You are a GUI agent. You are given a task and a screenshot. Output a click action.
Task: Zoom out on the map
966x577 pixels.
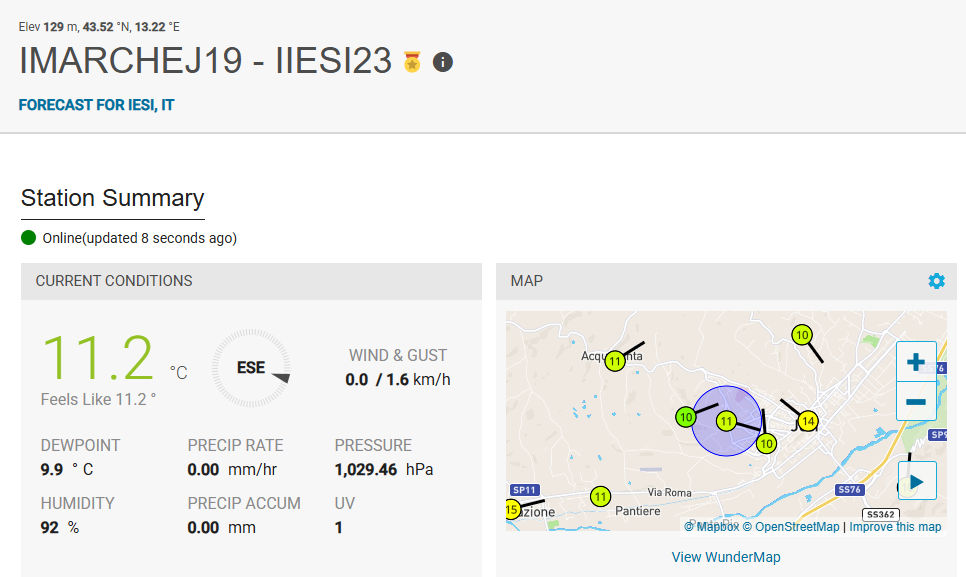[x=915, y=402]
